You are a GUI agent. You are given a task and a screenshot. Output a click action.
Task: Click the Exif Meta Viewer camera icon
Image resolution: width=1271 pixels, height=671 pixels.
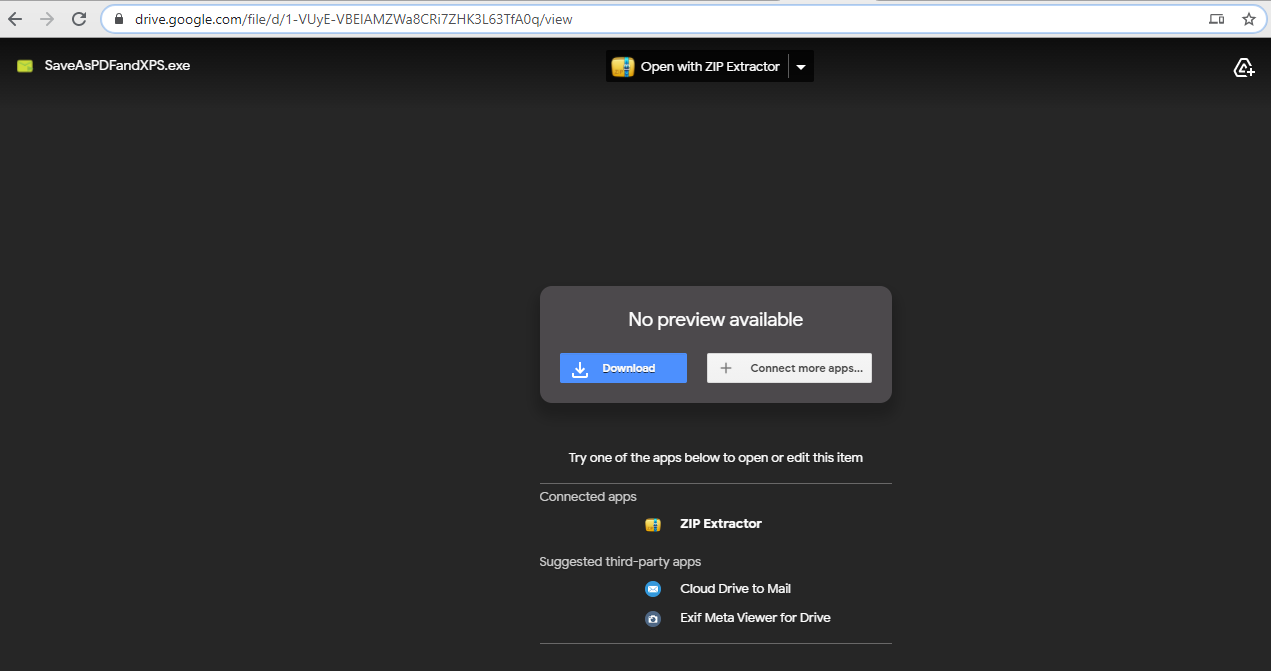653,618
